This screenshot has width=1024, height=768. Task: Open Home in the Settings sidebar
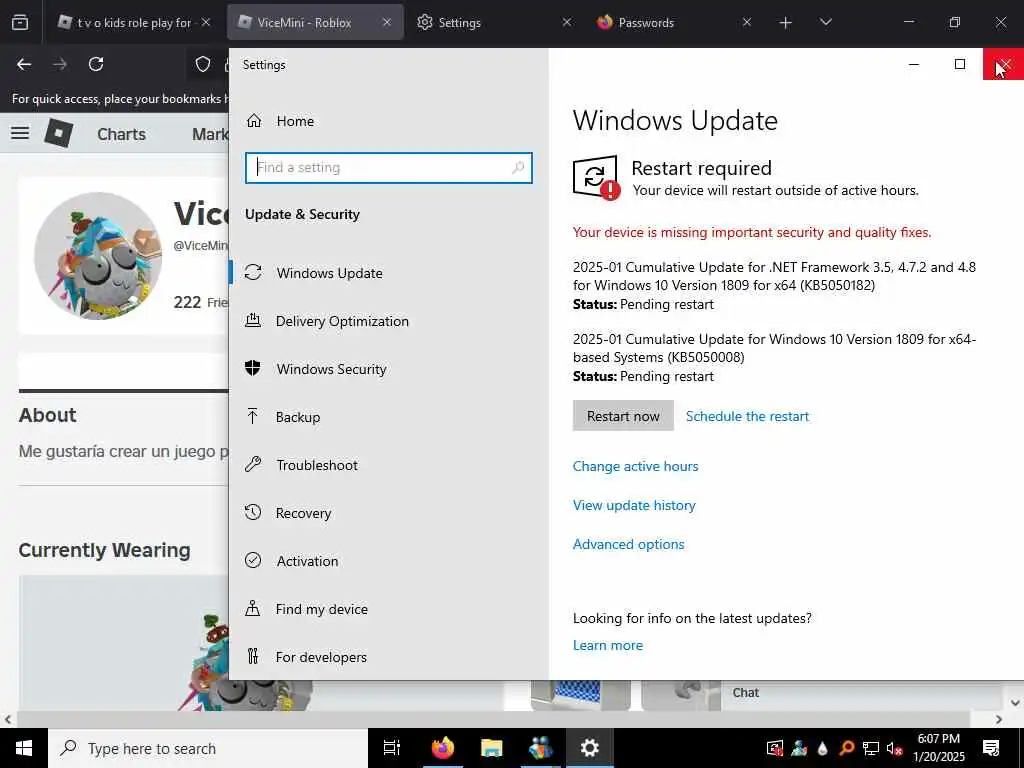tap(295, 121)
